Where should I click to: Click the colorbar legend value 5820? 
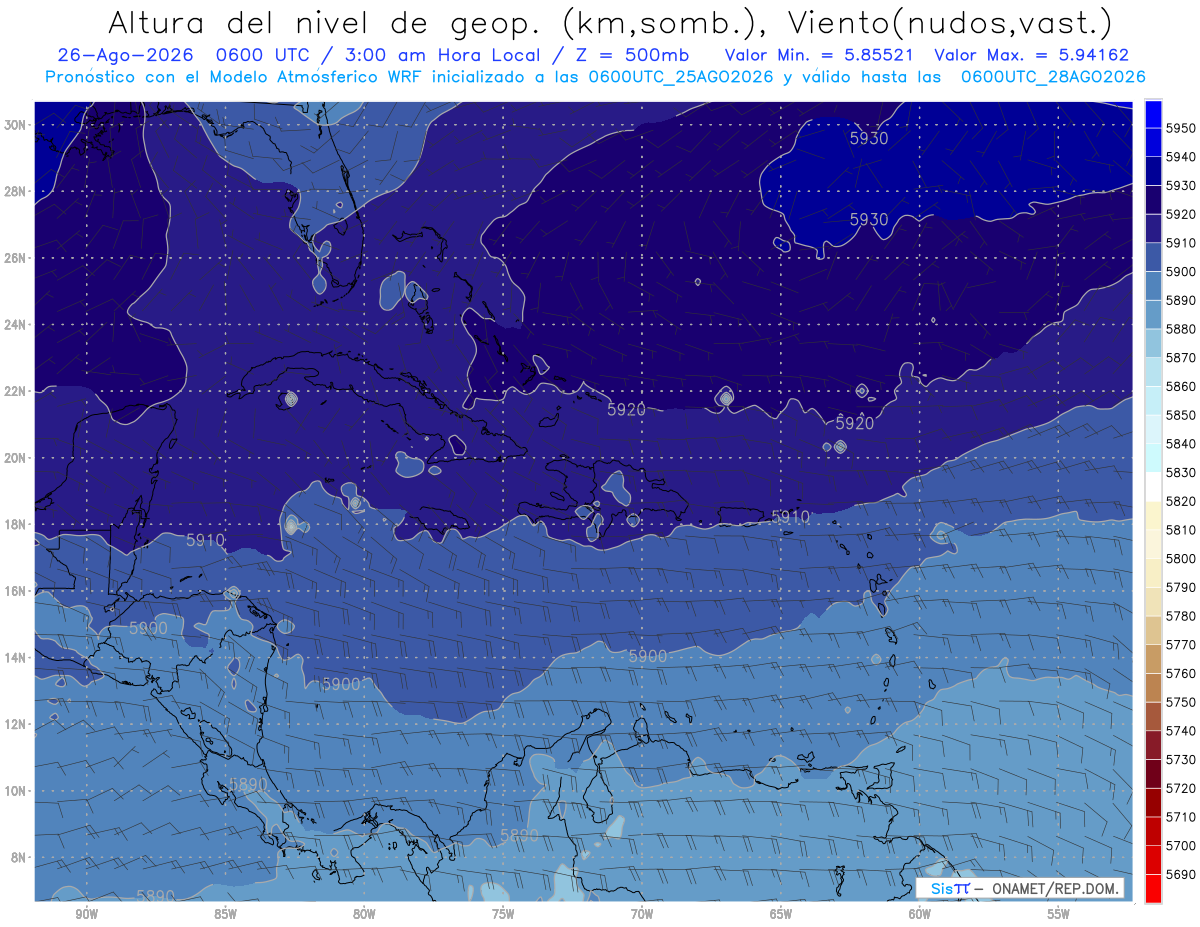point(1181,501)
